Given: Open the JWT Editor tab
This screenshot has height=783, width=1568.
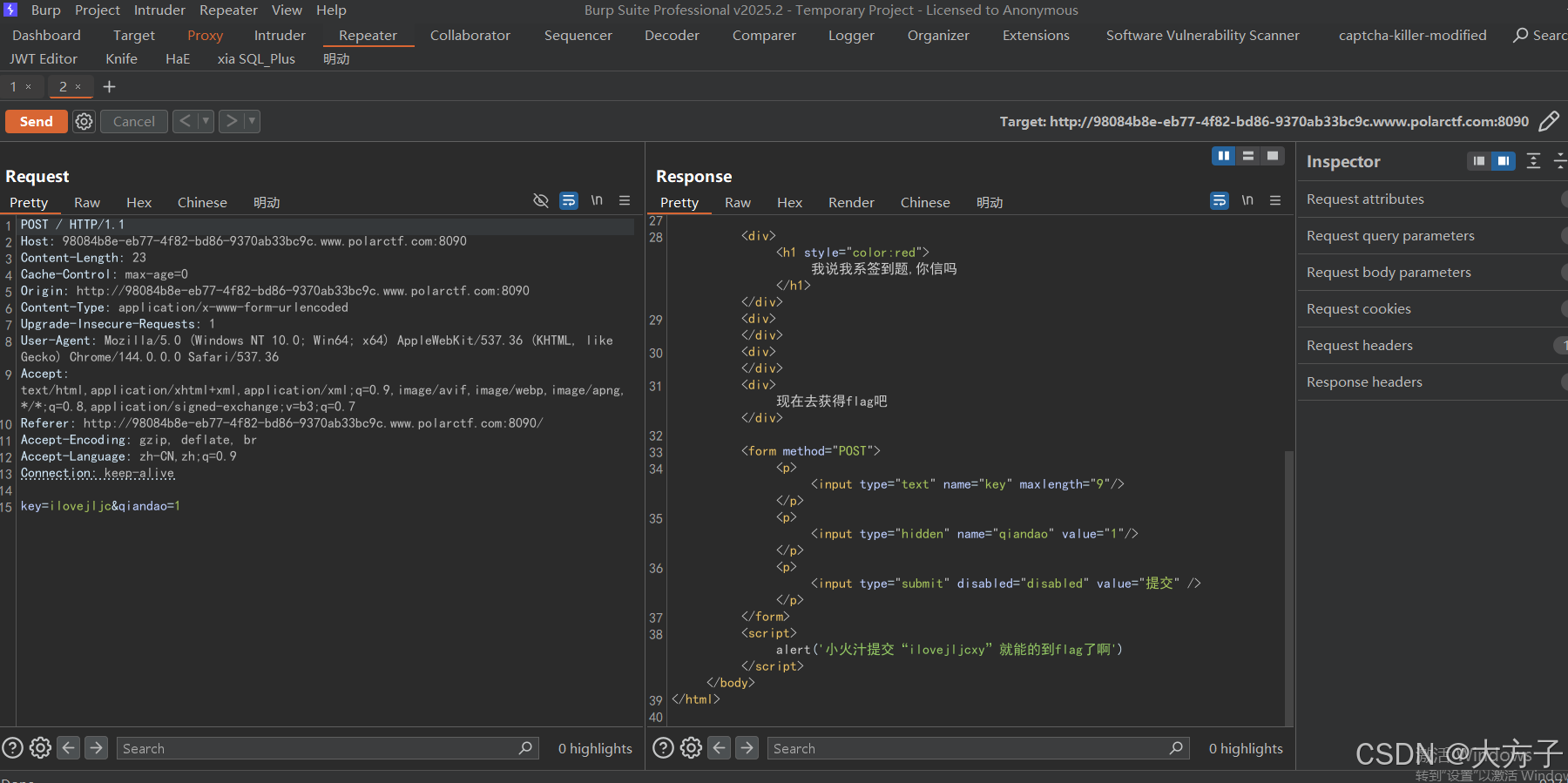Looking at the screenshot, I should click(44, 59).
